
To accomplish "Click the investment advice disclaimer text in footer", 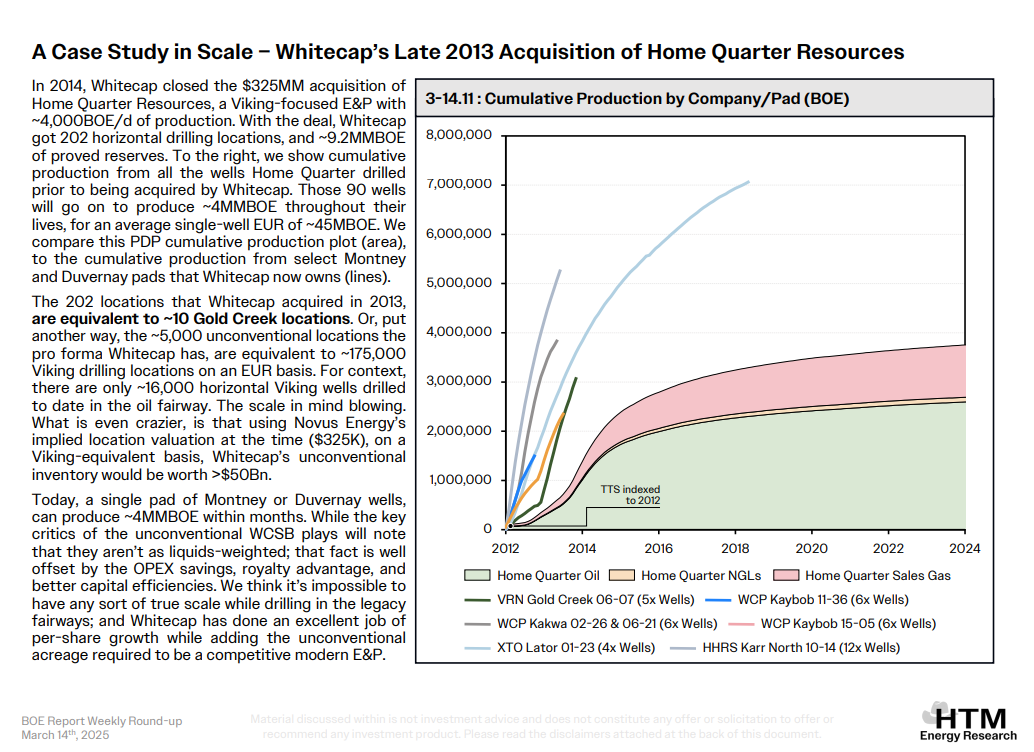I will pos(541,726).
